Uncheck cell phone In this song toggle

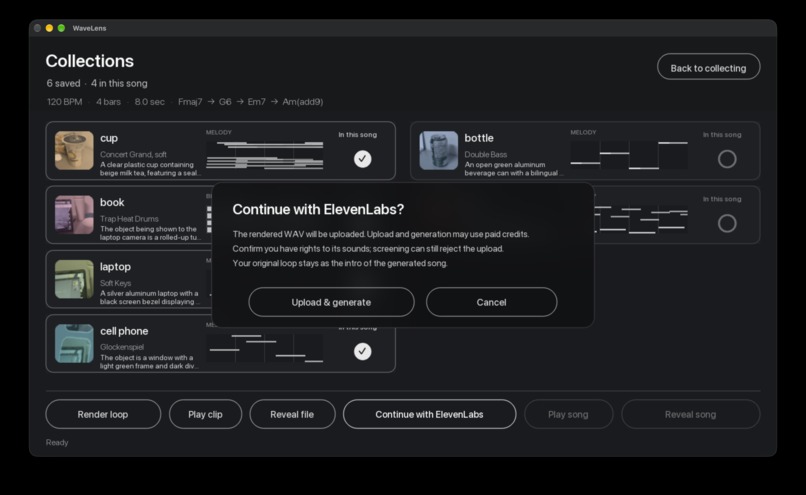[x=362, y=352]
